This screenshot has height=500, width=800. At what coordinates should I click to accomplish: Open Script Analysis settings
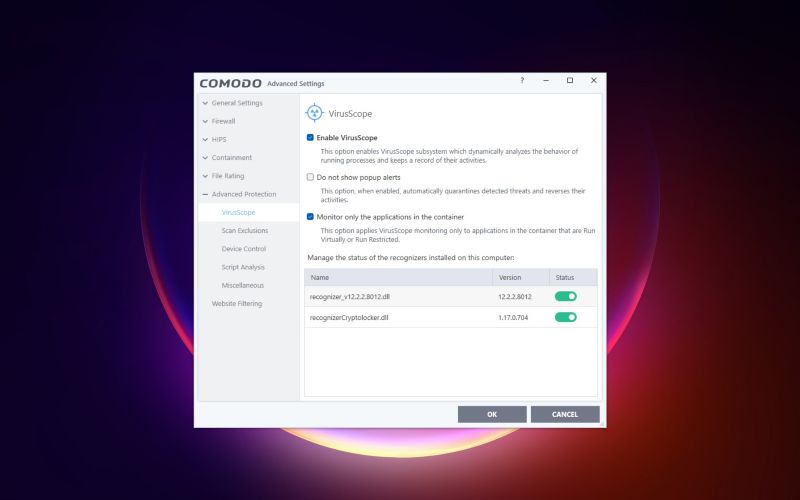click(243, 267)
